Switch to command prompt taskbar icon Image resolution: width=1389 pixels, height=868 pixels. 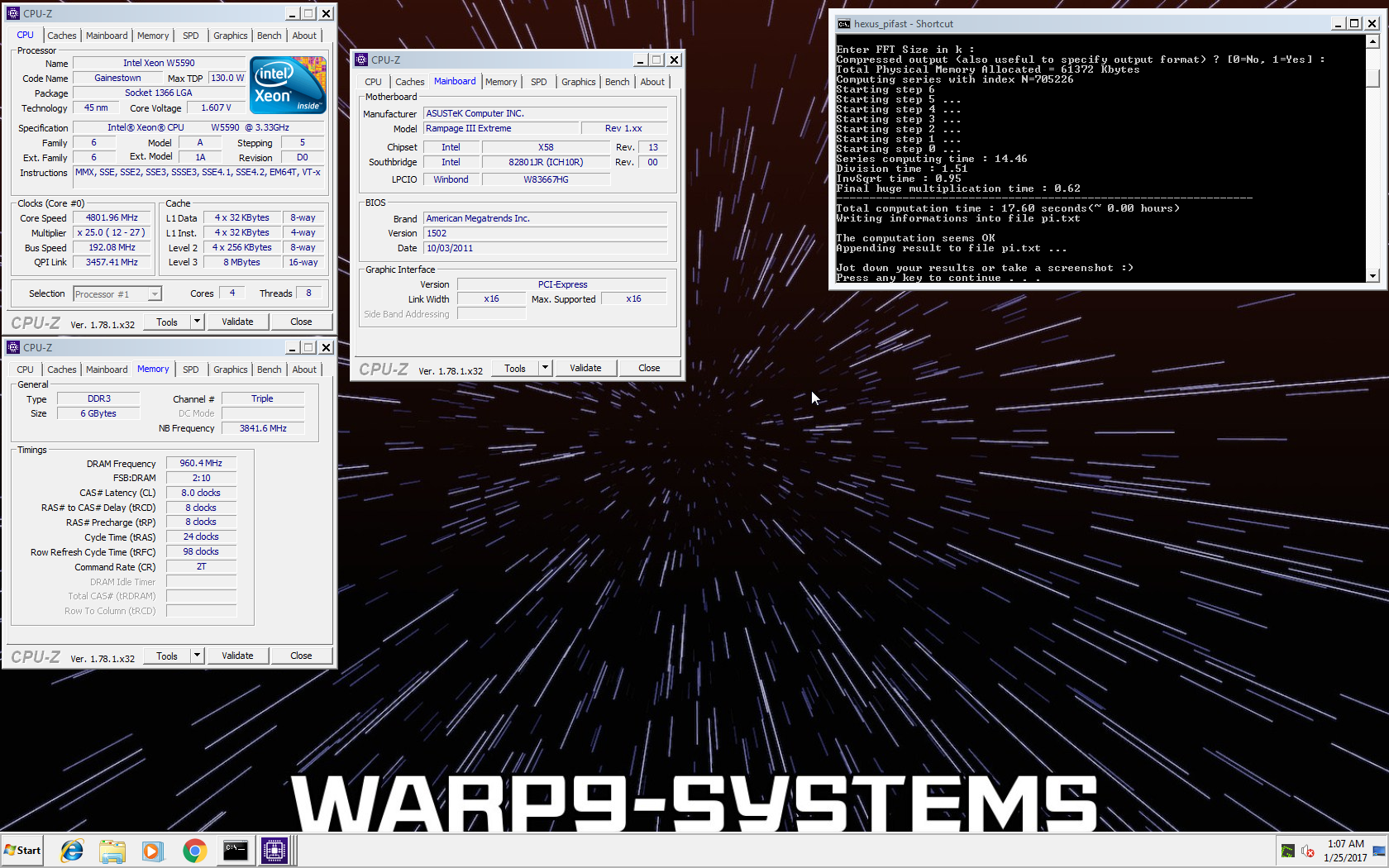[x=236, y=851]
